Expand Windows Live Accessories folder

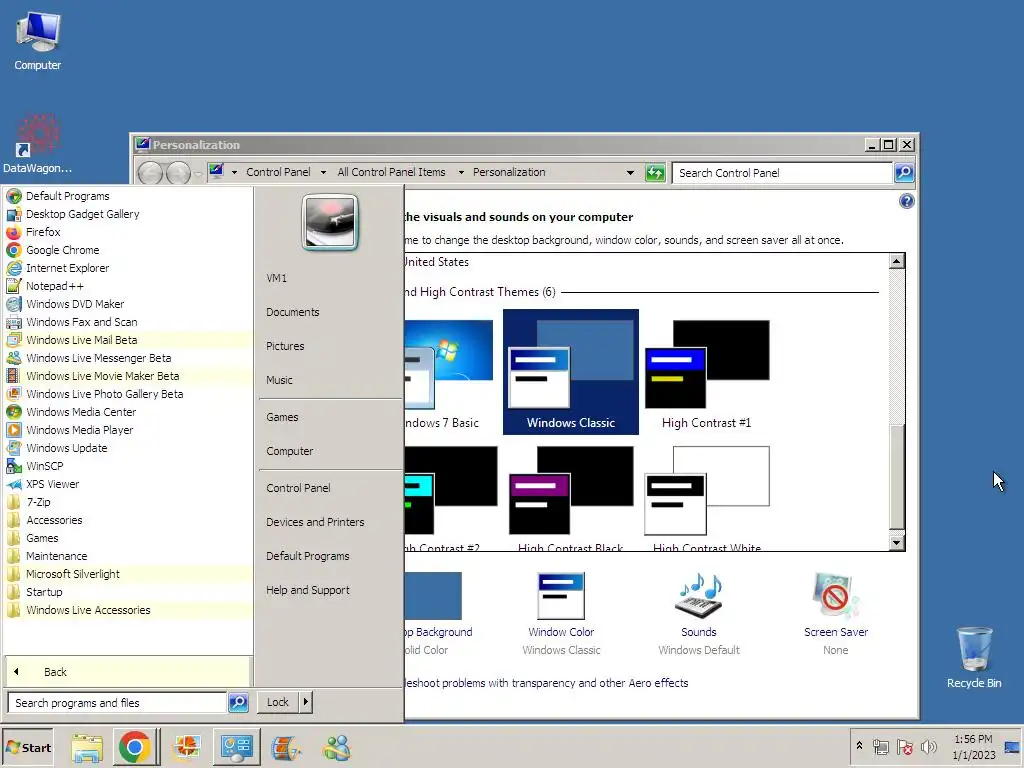tap(88, 610)
